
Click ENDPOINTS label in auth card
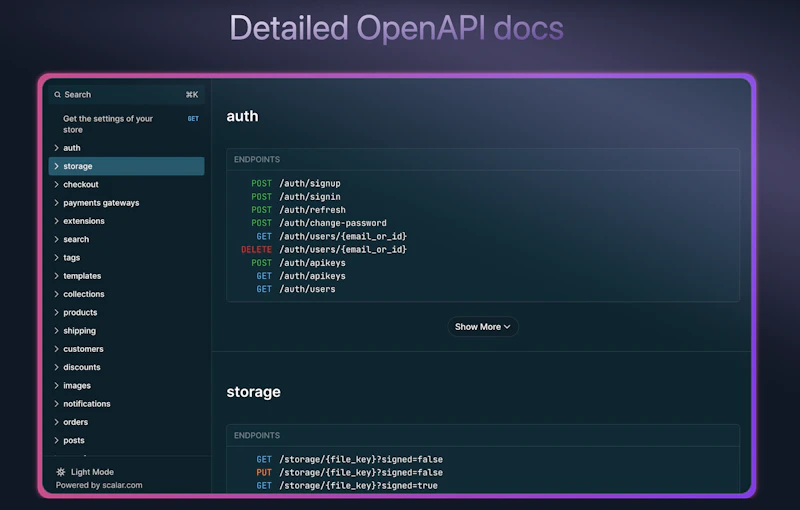257,160
